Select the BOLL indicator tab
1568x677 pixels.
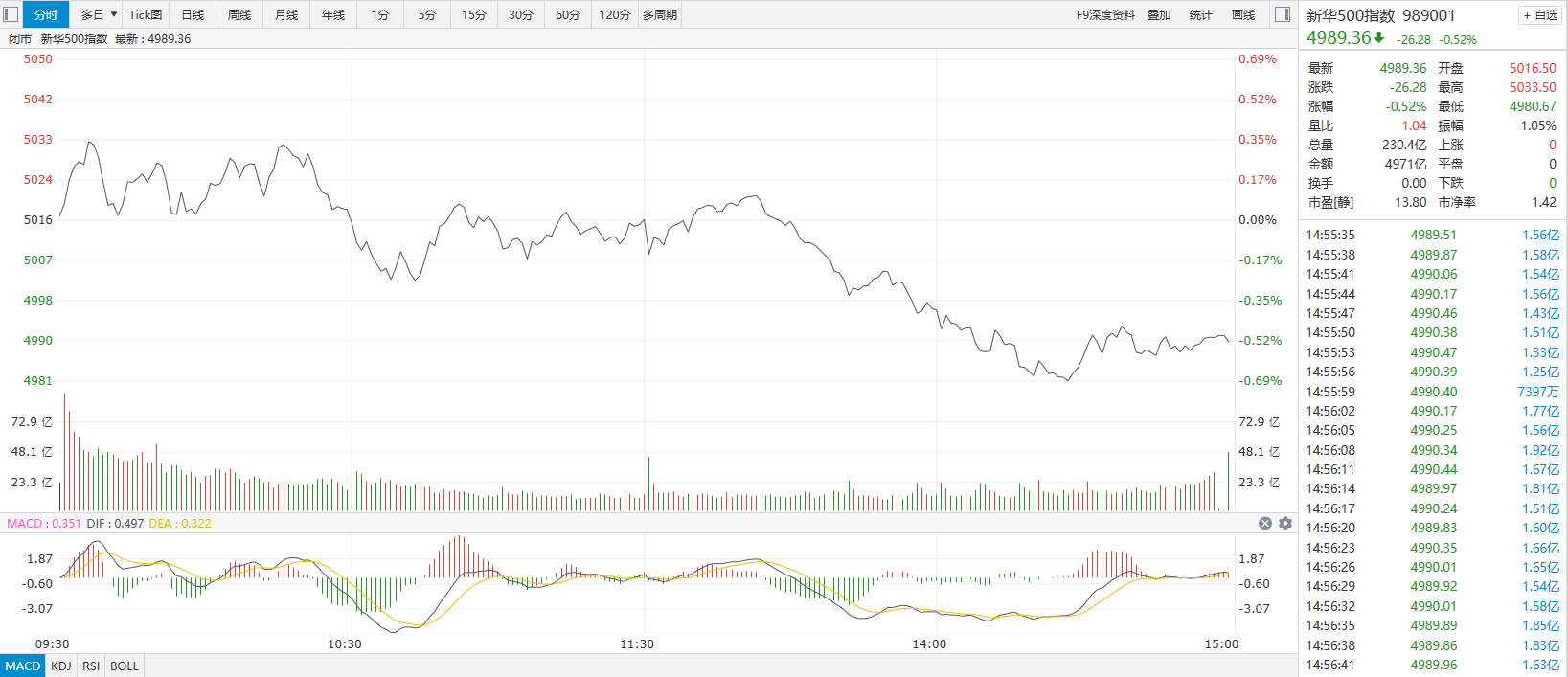(125, 666)
